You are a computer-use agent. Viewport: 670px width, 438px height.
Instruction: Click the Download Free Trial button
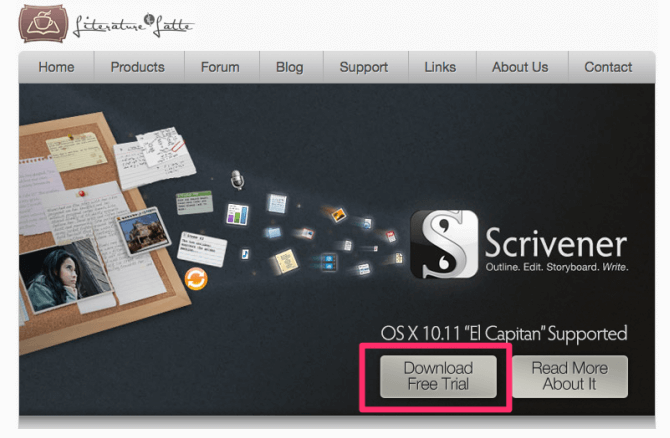(438, 376)
